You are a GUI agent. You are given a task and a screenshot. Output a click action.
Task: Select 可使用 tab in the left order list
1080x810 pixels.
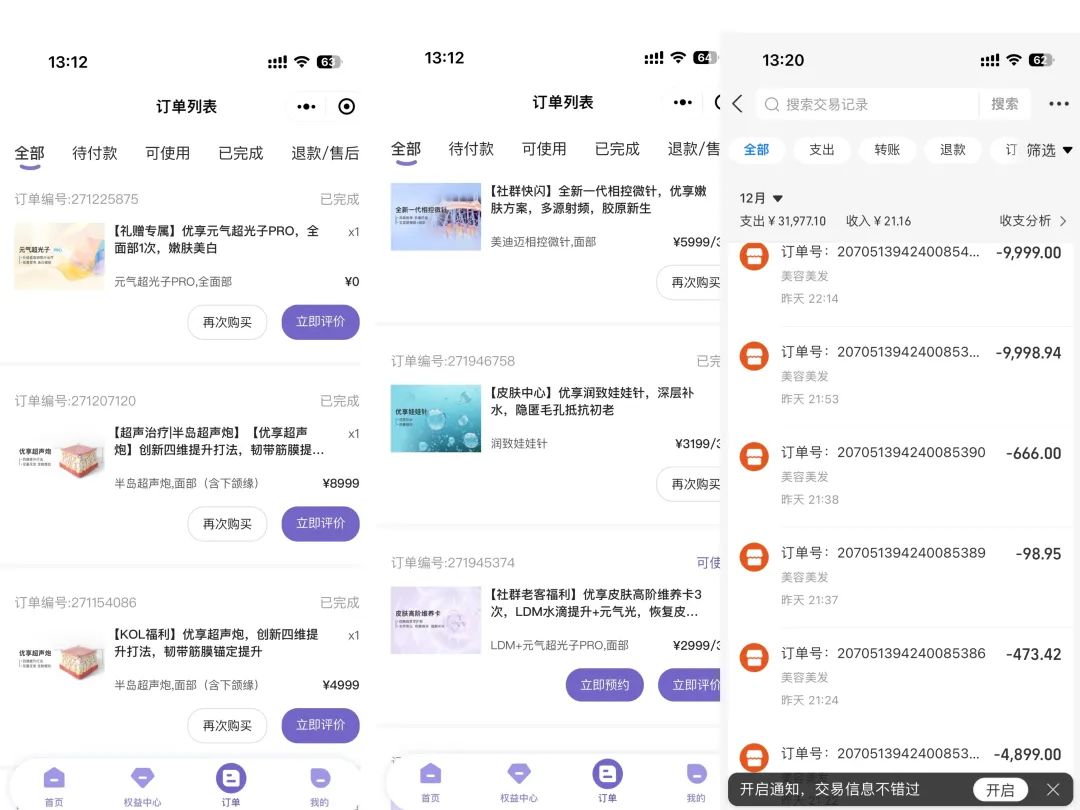(x=168, y=153)
